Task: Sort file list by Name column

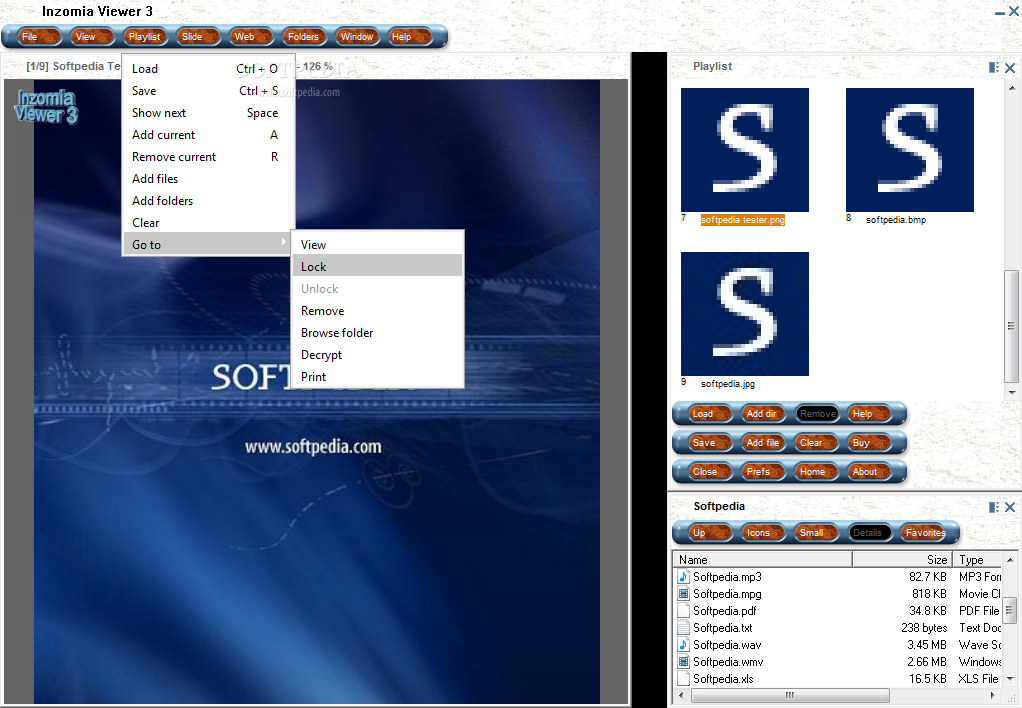Action: (763, 560)
